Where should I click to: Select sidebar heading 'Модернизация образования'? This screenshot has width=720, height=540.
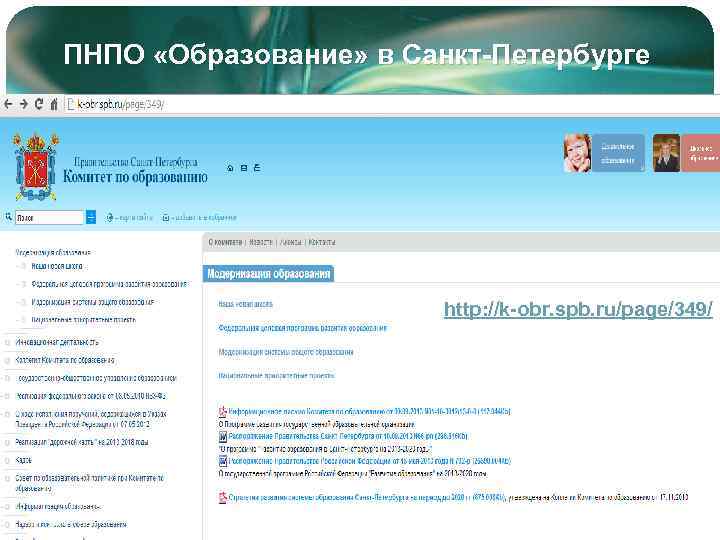(53, 252)
